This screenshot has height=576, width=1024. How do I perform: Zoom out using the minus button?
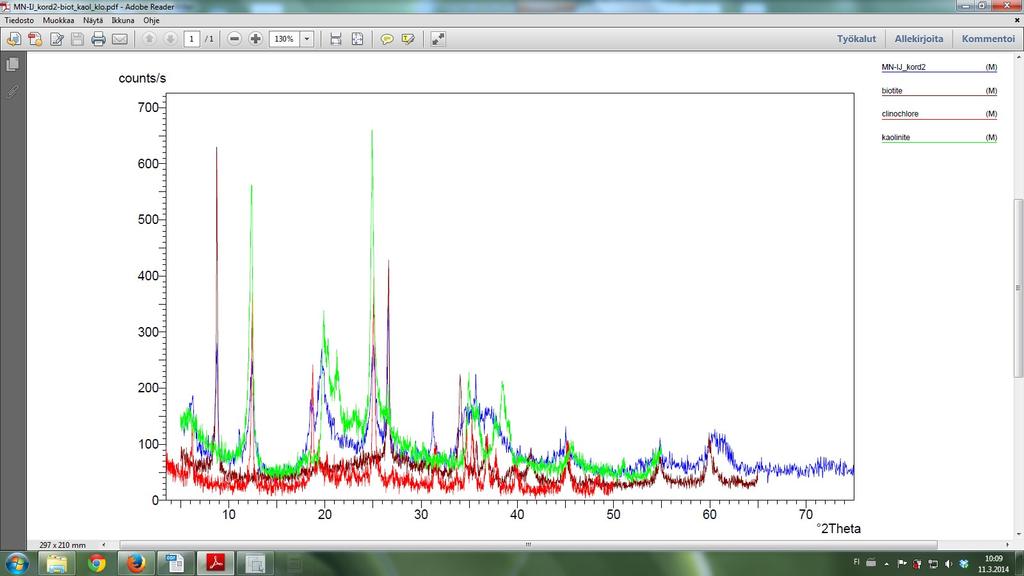click(234, 39)
